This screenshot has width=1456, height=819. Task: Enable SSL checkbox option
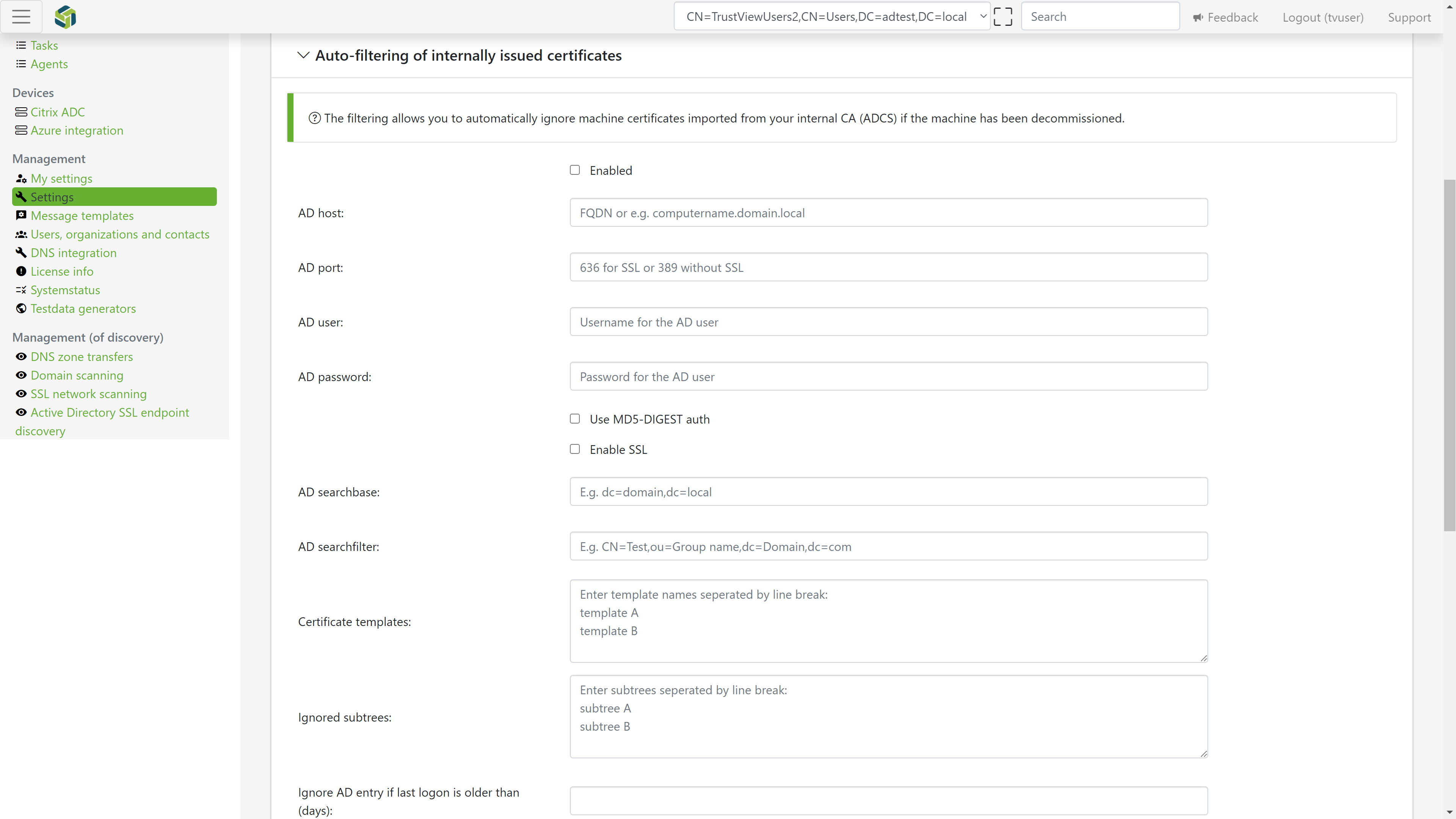(574, 449)
